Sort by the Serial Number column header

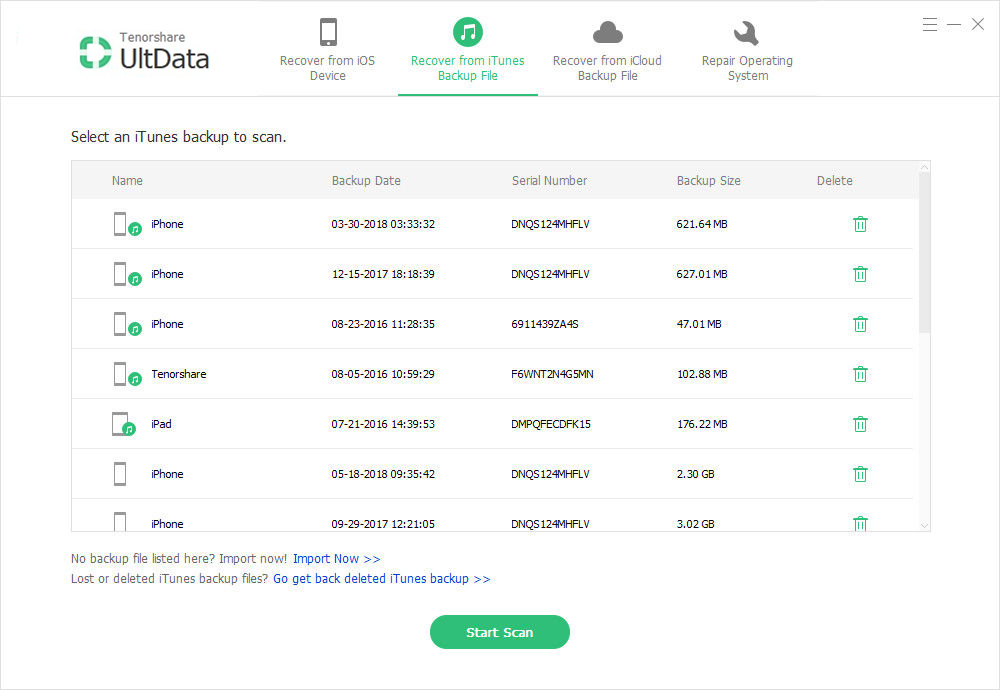point(549,180)
